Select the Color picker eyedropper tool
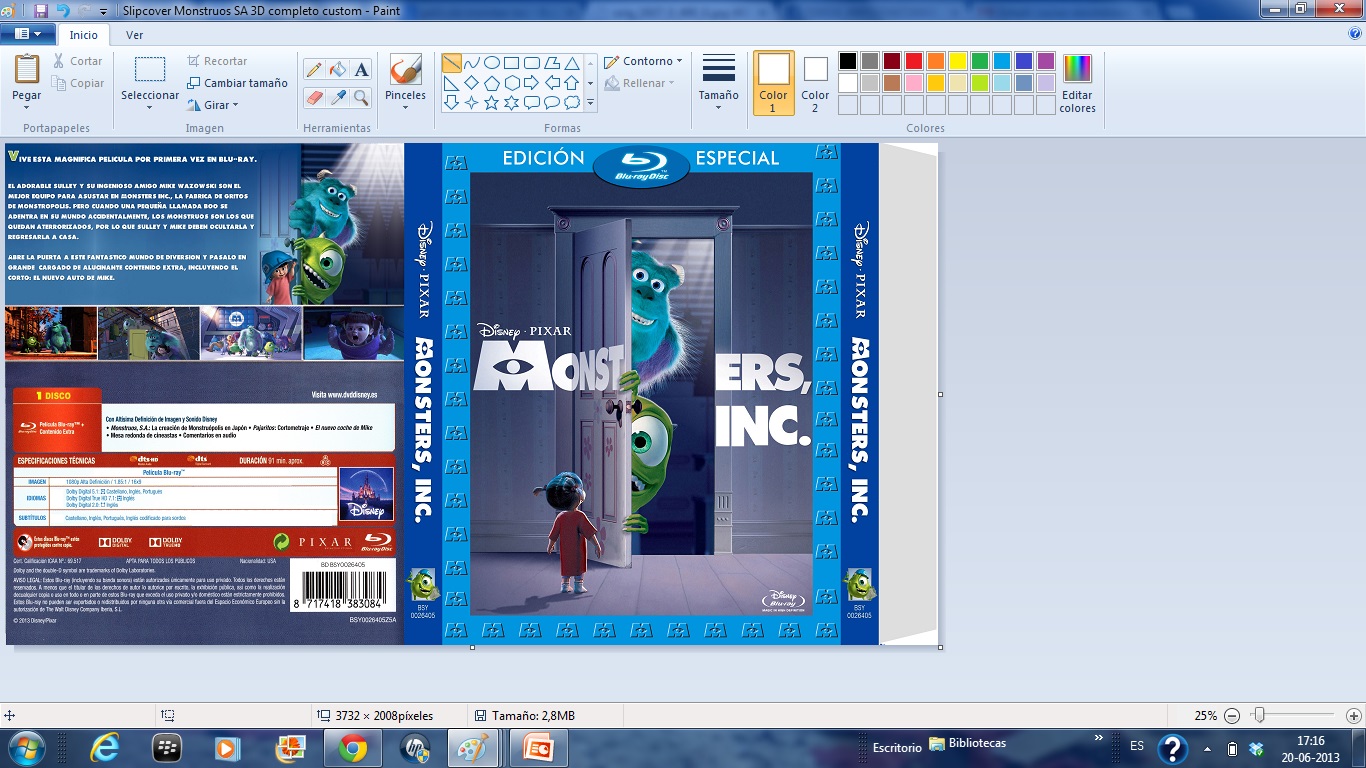Image resolution: width=1366 pixels, height=768 pixels. point(338,97)
